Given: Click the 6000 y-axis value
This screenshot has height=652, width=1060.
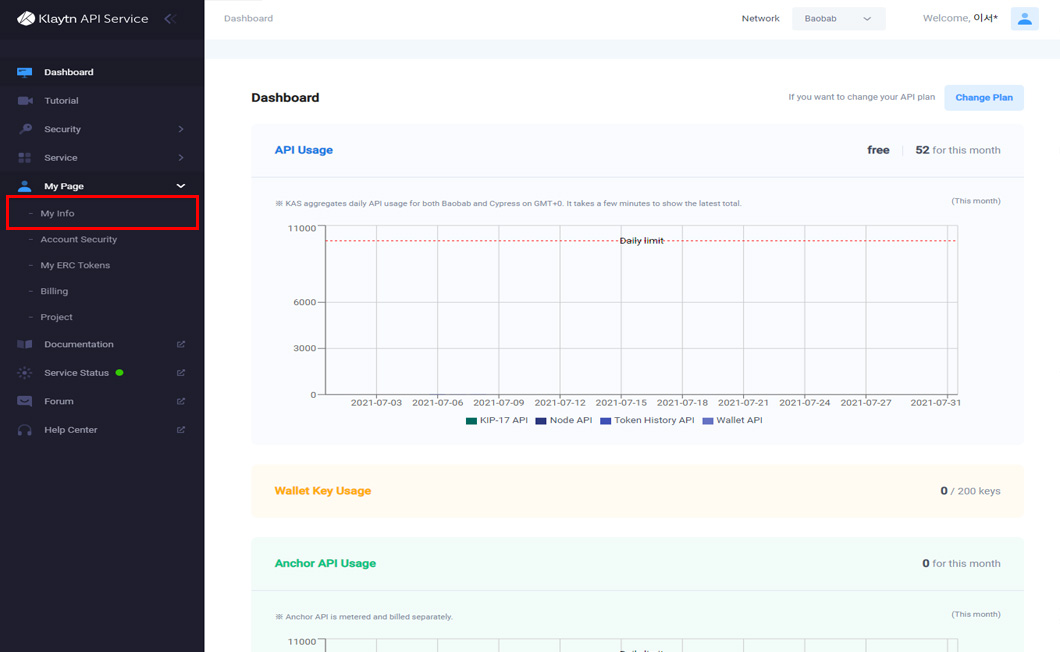Looking at the screenshot, I should [x=304, y=302].
